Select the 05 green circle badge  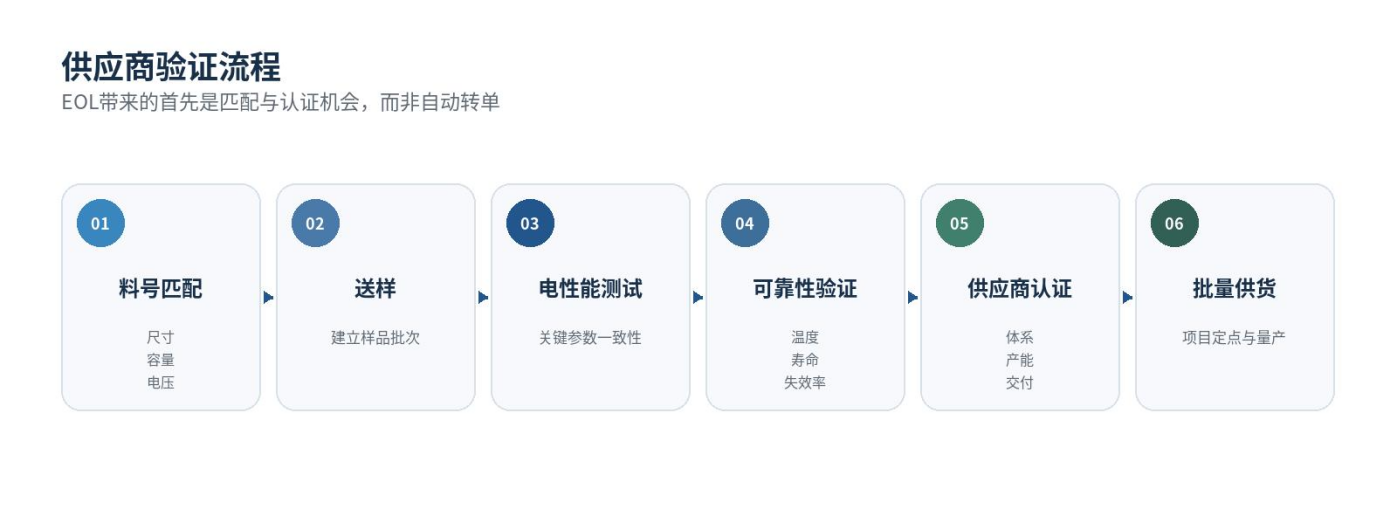pos(960,223)
